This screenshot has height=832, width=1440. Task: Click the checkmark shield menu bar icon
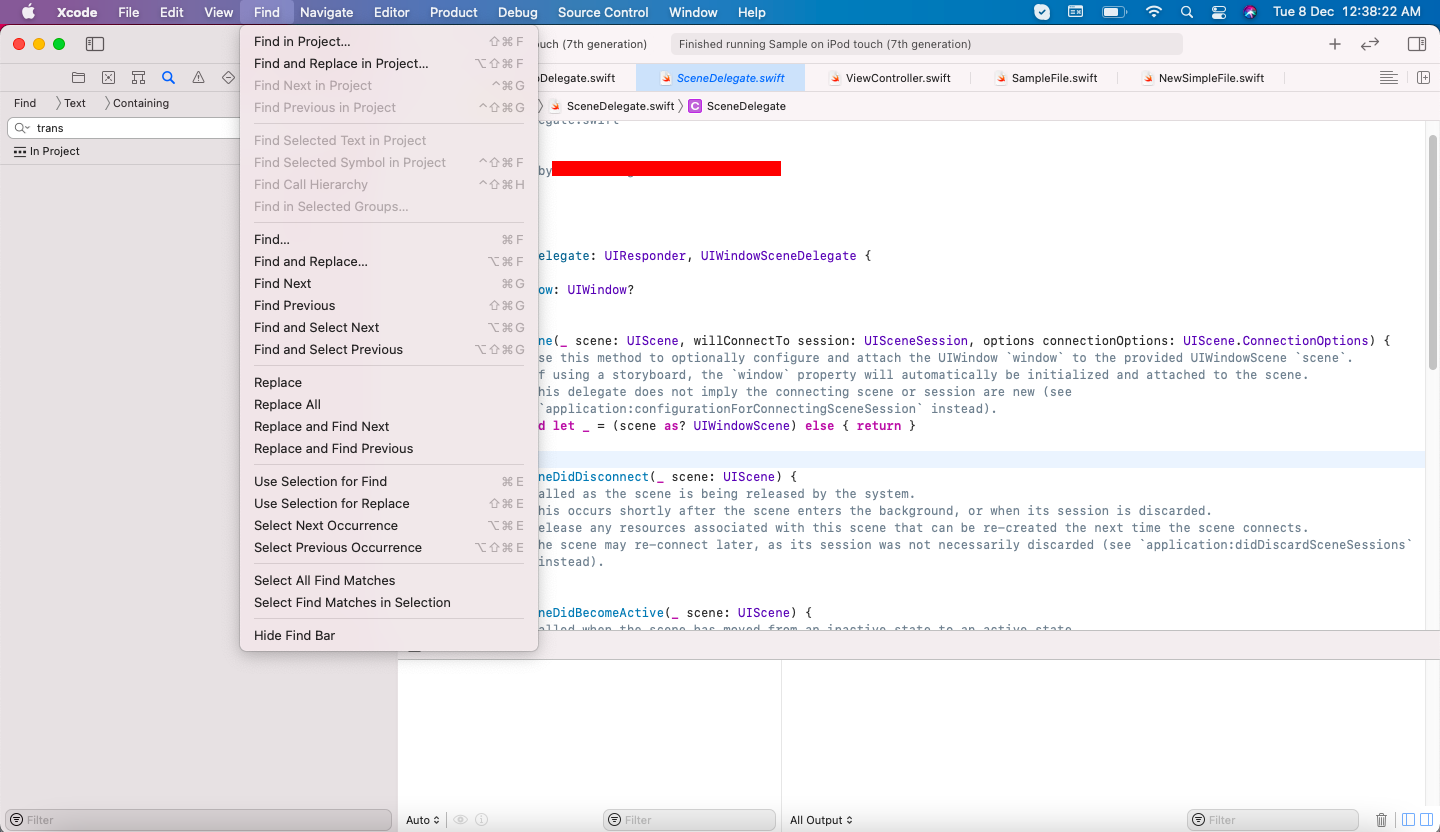(1042, 12)
